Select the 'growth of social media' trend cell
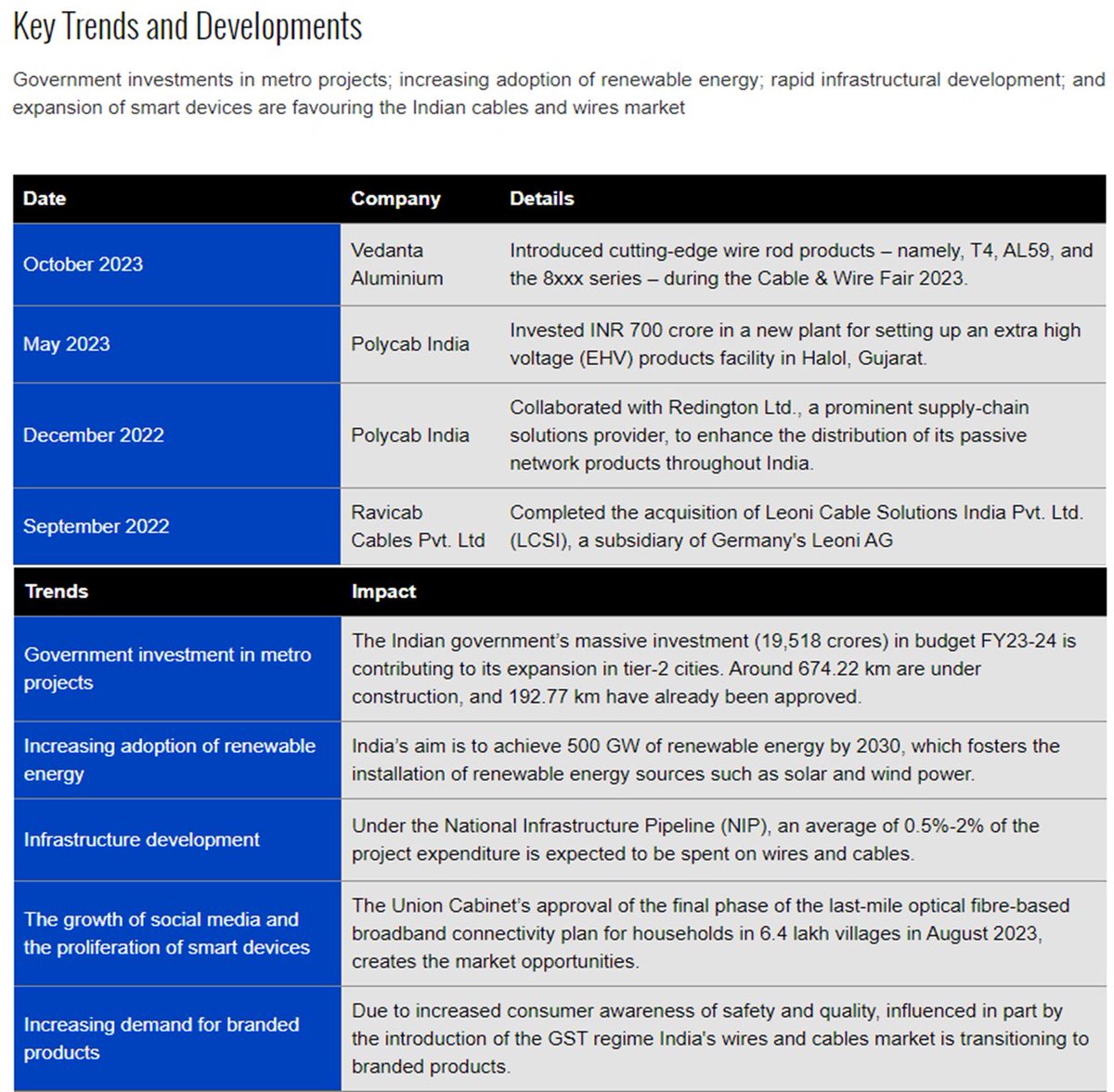1114x1092 pixels. pos(177,934)
